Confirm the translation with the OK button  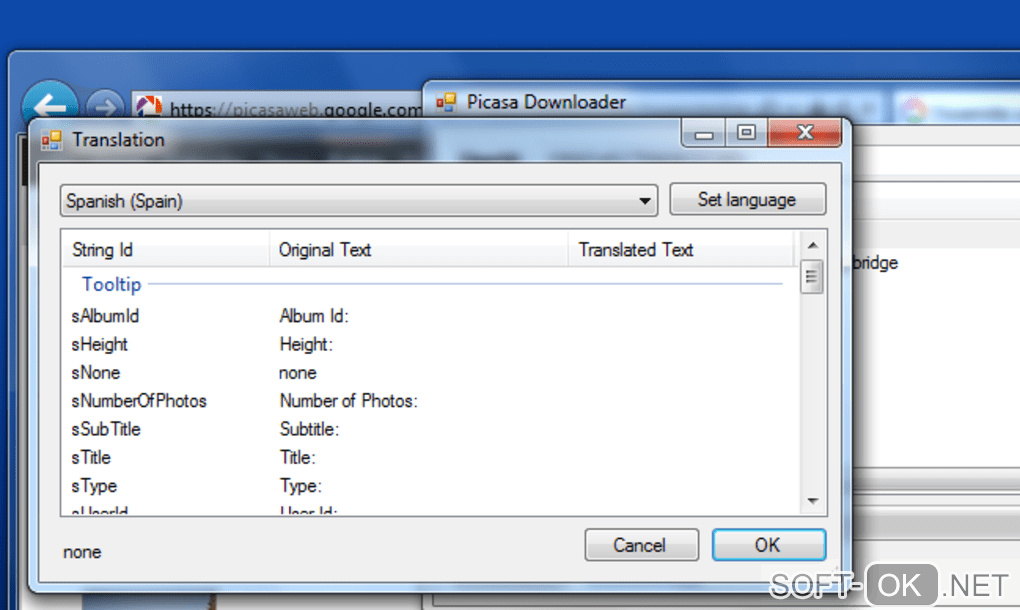pyautogui.click(x=769, y=545)
